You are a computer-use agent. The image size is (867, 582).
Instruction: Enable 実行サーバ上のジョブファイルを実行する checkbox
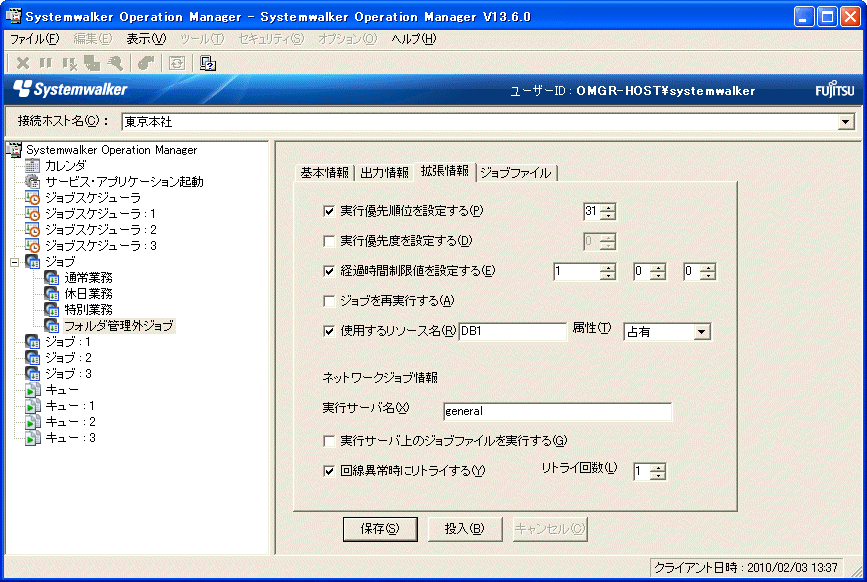coord(329,441)
